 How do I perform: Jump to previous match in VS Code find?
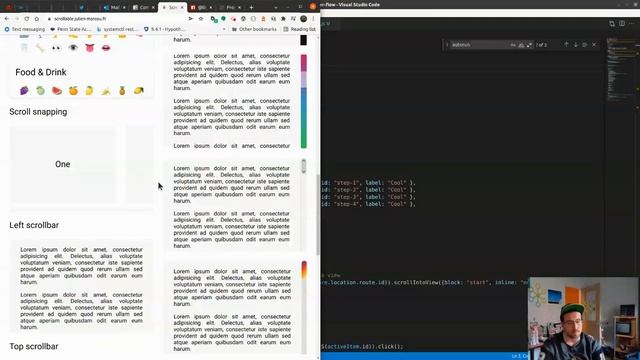point(566,44)
